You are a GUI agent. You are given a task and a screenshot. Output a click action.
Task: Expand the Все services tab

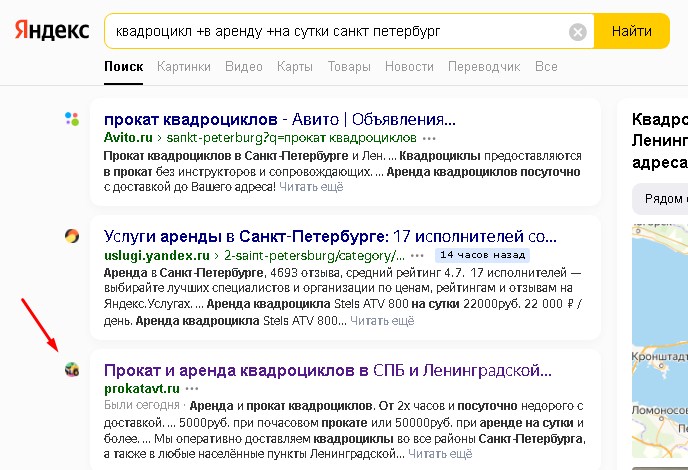[546, 67]
